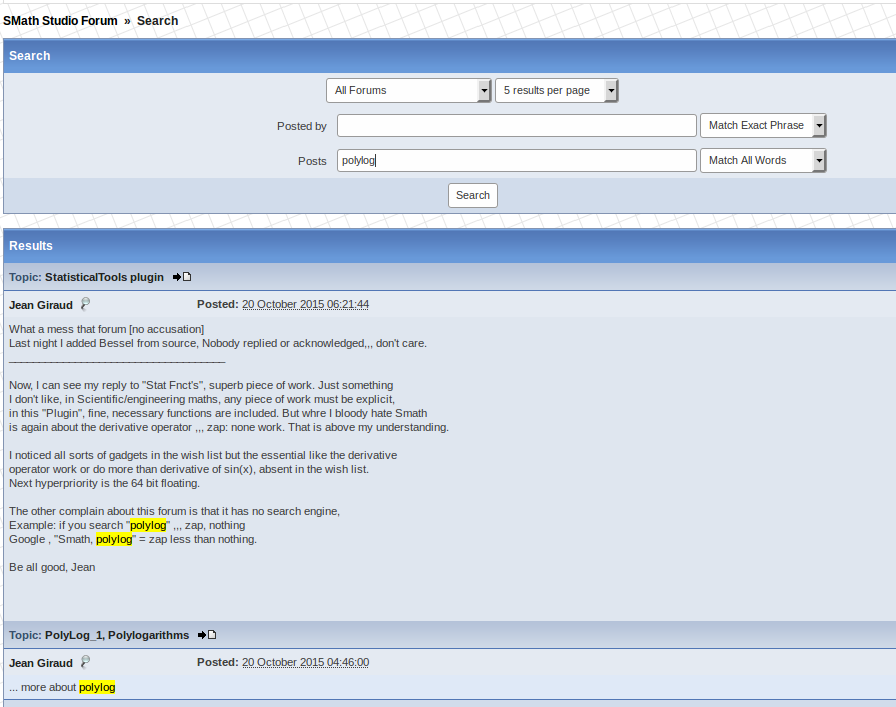Image resolution: width=896 pixels, height=707 pixels.
Task: Click the Posts field containing polylog
Action: point(516,160)
